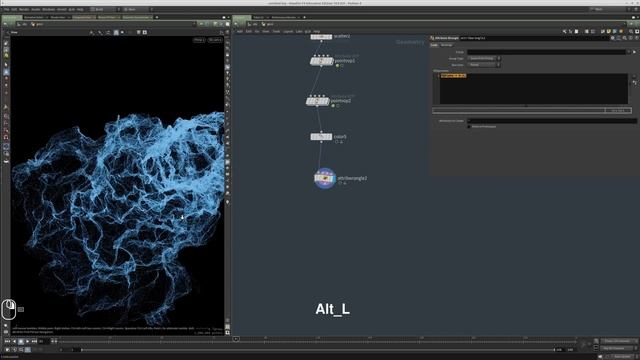This screenshot has width=640, height=360.
Task: Click the parameter pane help icon
Action: [x=636, y=38]
